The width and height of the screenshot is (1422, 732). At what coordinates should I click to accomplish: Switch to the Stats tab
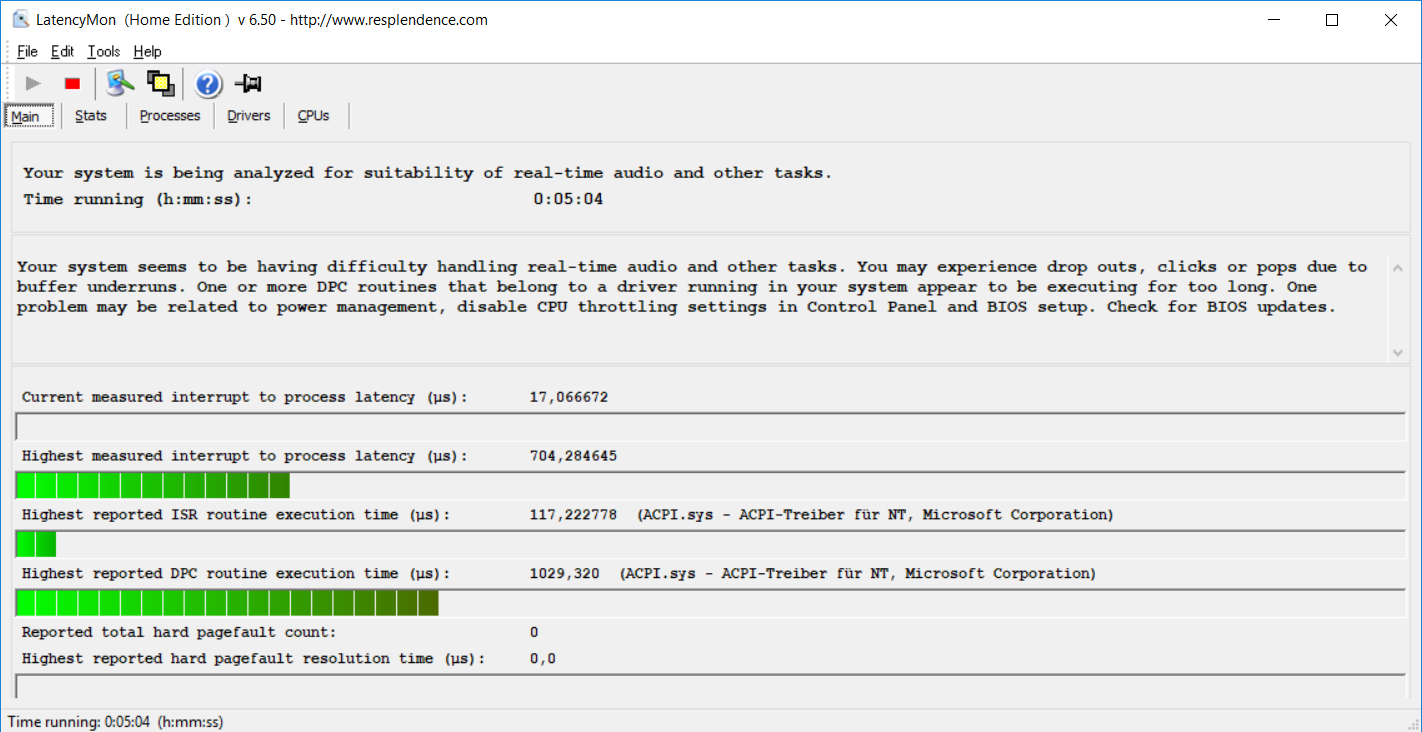coord(91,116)
